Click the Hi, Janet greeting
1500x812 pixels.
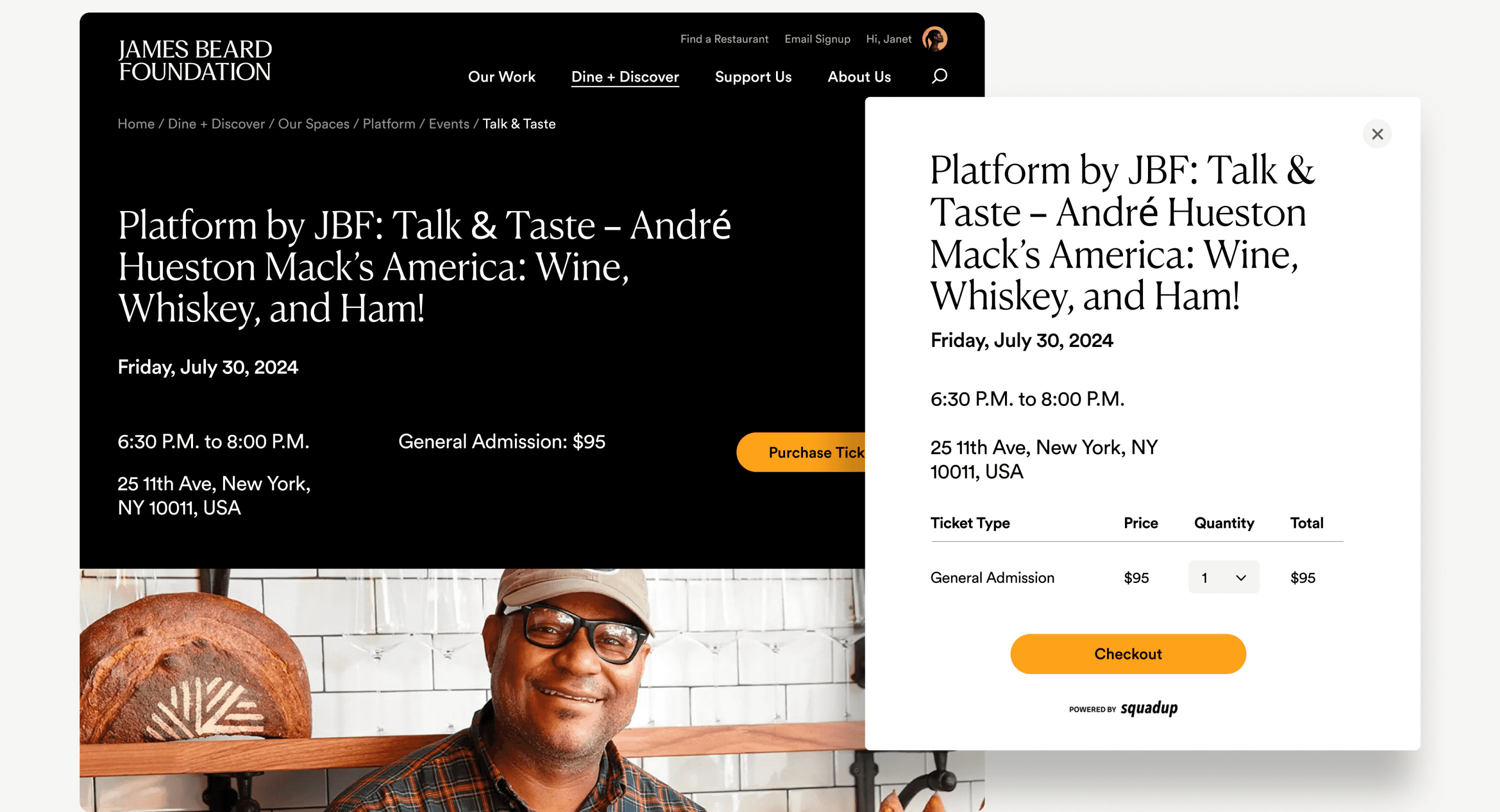888,39
